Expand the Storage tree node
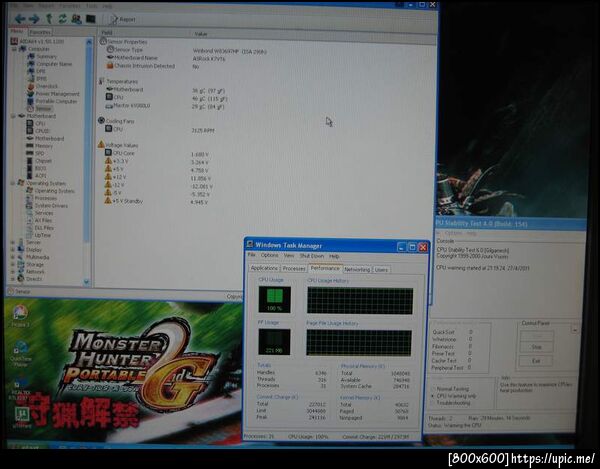600x469 pixels. pyautogui.click(x=13, y=264)
